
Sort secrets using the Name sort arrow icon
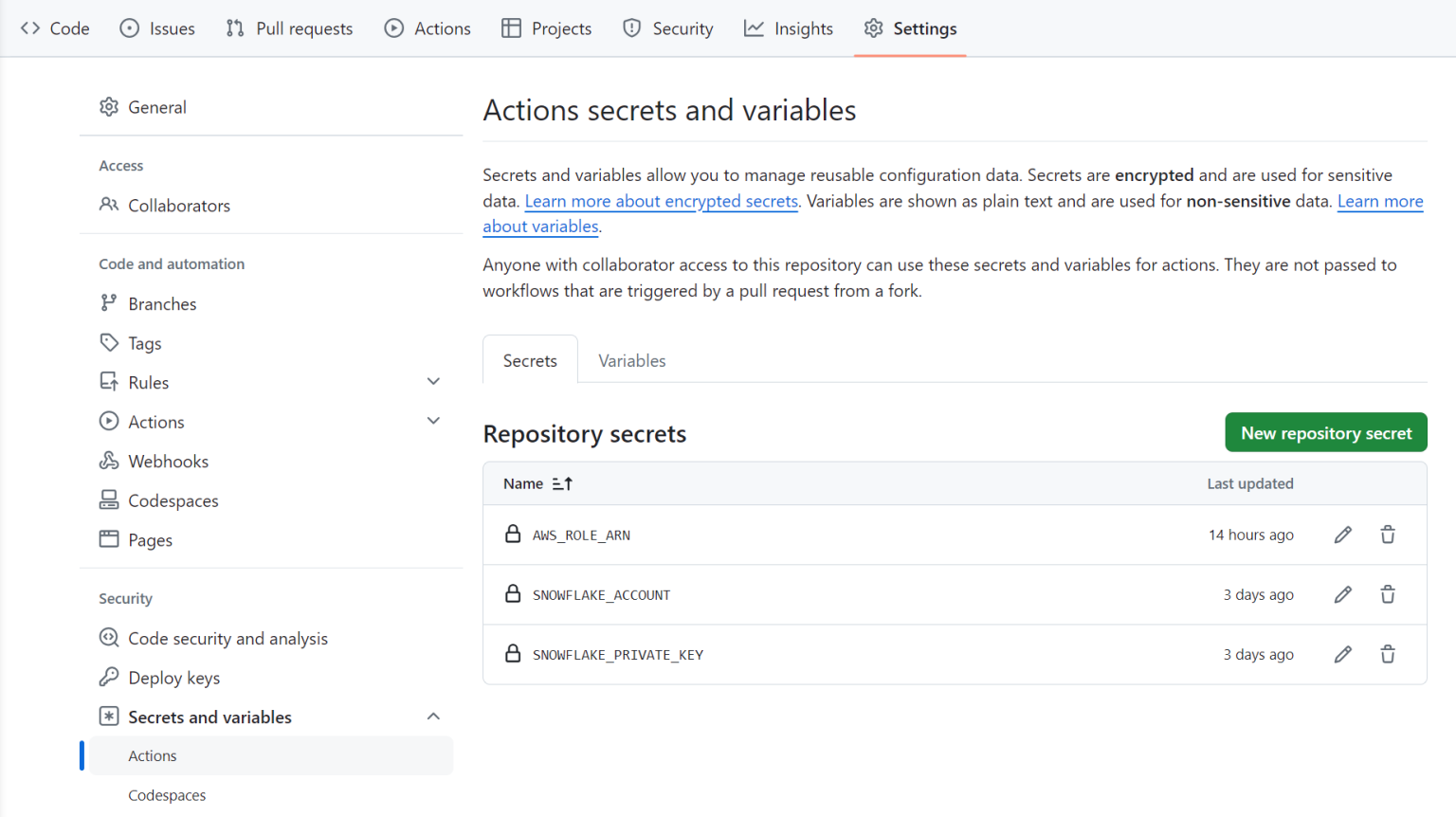pyautogui.click(x=562, y=483)
